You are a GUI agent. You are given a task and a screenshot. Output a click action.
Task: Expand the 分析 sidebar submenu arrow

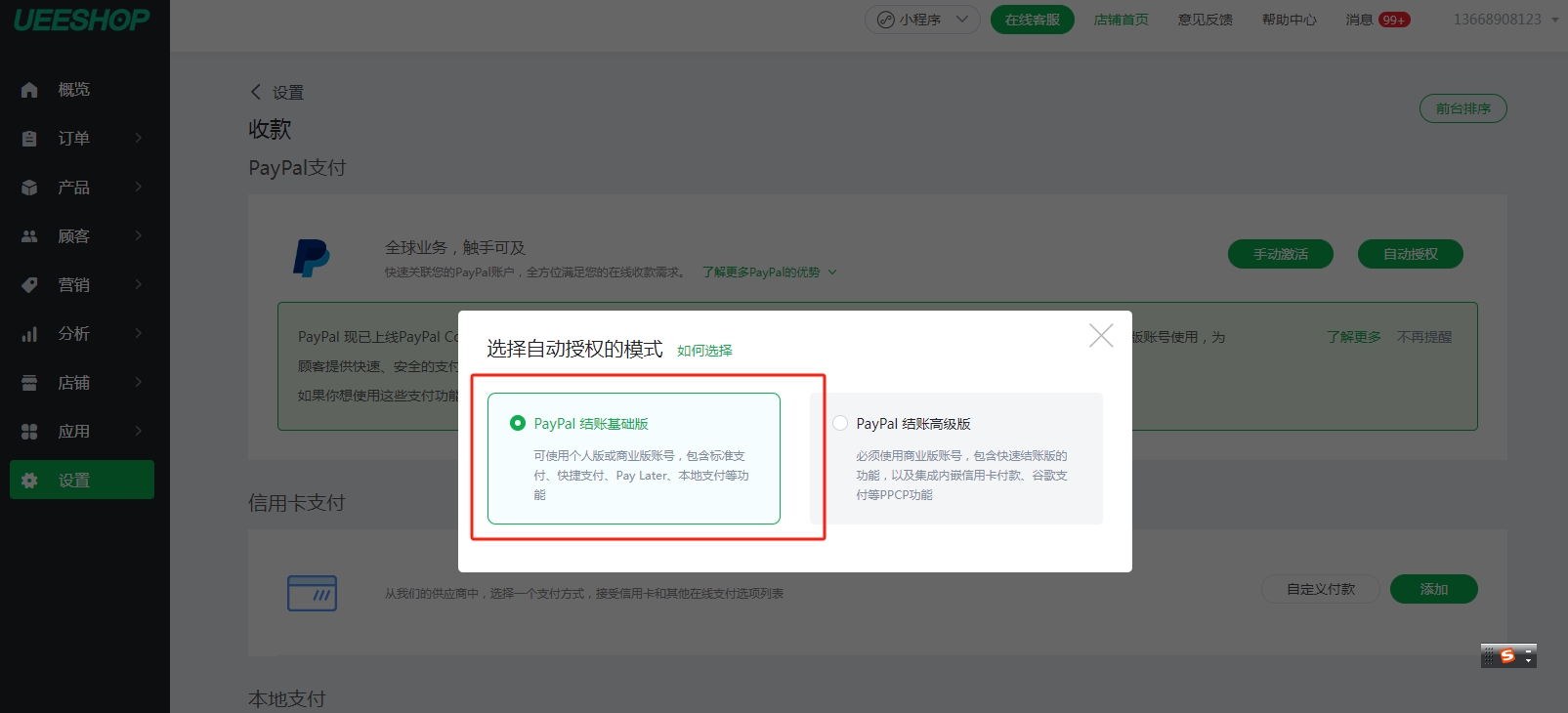click(139, 333)
